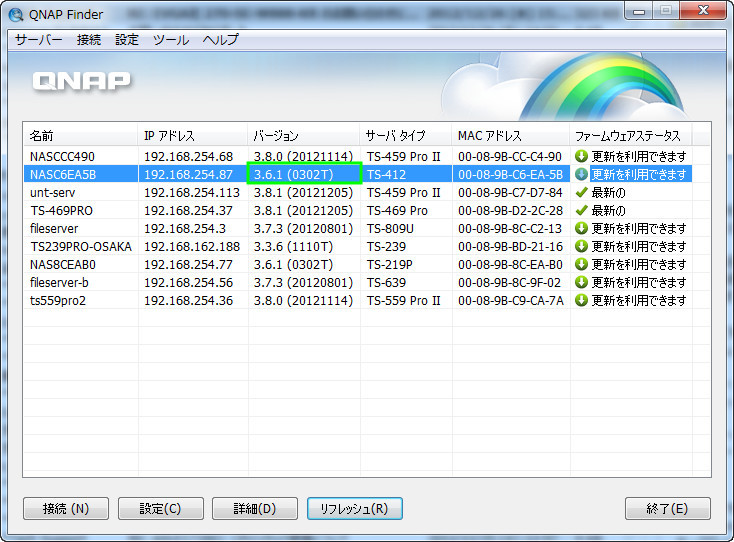This screenshot has width=734, height=542.
Task: Click update icon for ts559pro2
Action: [x=581, y=300]
